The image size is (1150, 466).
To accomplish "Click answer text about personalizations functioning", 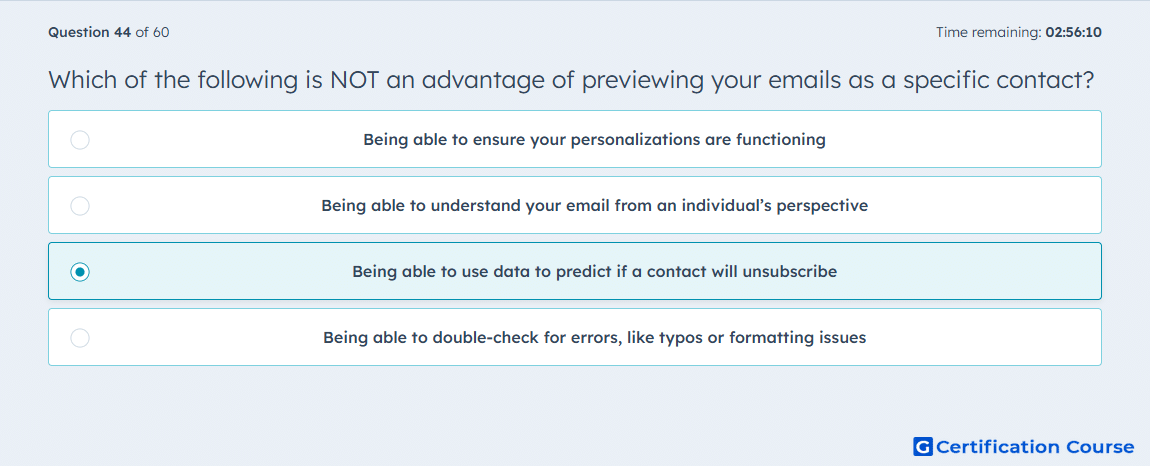I will (x=594, y=139).
